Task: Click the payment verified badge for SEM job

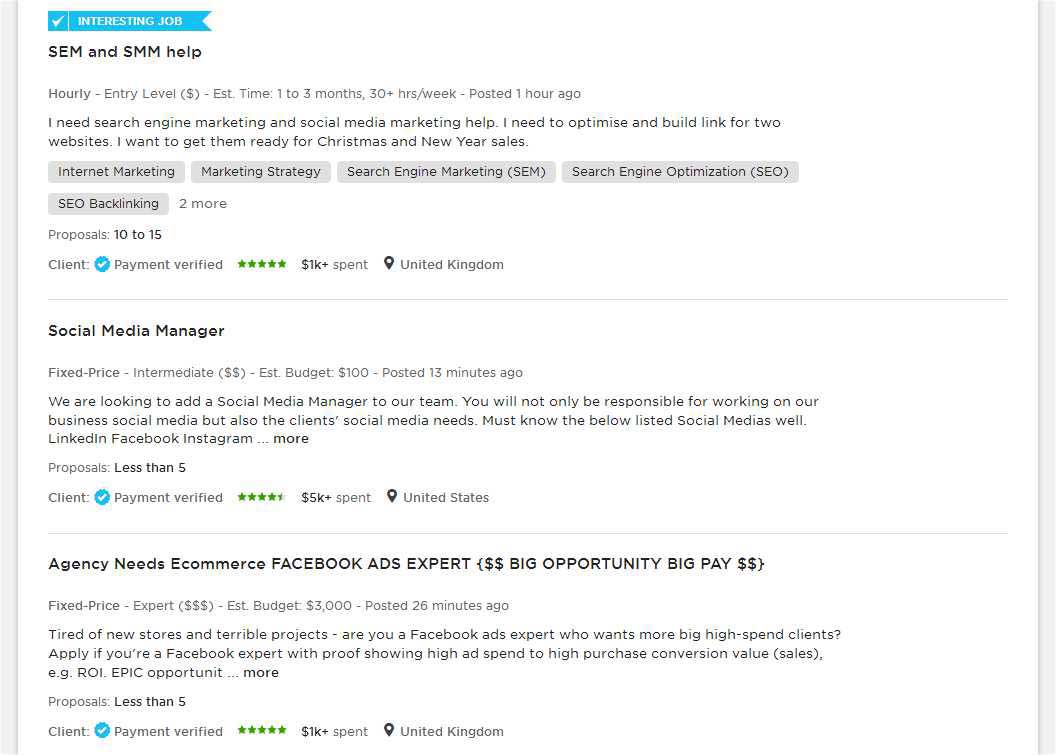Action: pyautogui.click(x=102, y=264)
